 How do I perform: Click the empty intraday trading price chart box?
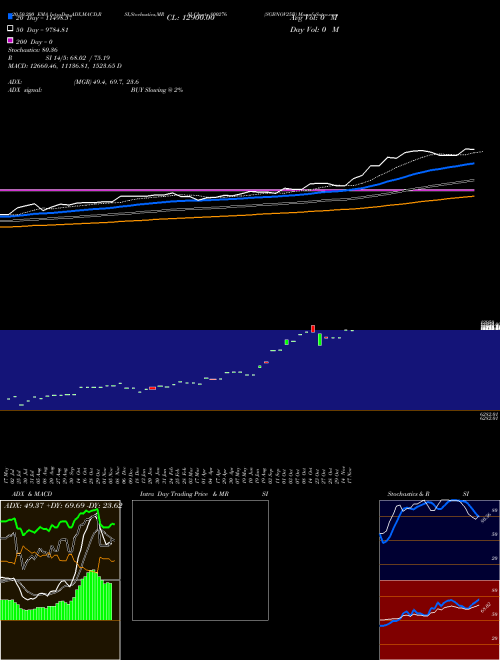click(200, 560)
